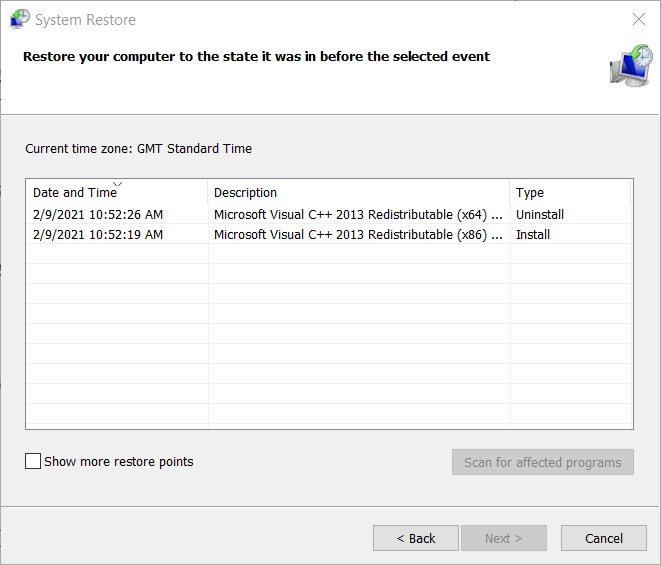Click empty area in restore points list
The height and width of the screenshot is (565, 661).
(x=329, y=333)
